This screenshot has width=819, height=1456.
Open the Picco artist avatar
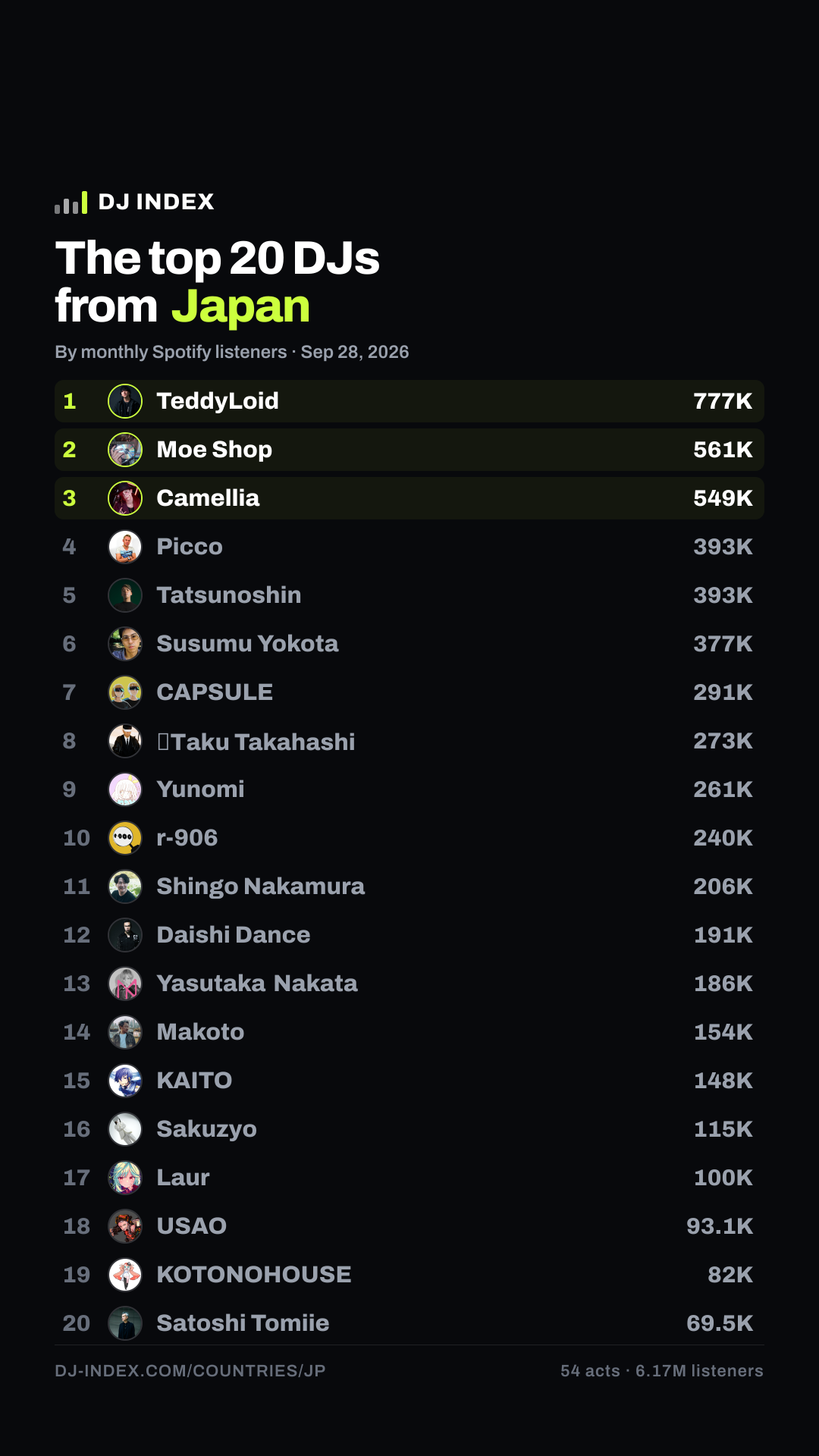pyautogui.click(x=125, y=547)
